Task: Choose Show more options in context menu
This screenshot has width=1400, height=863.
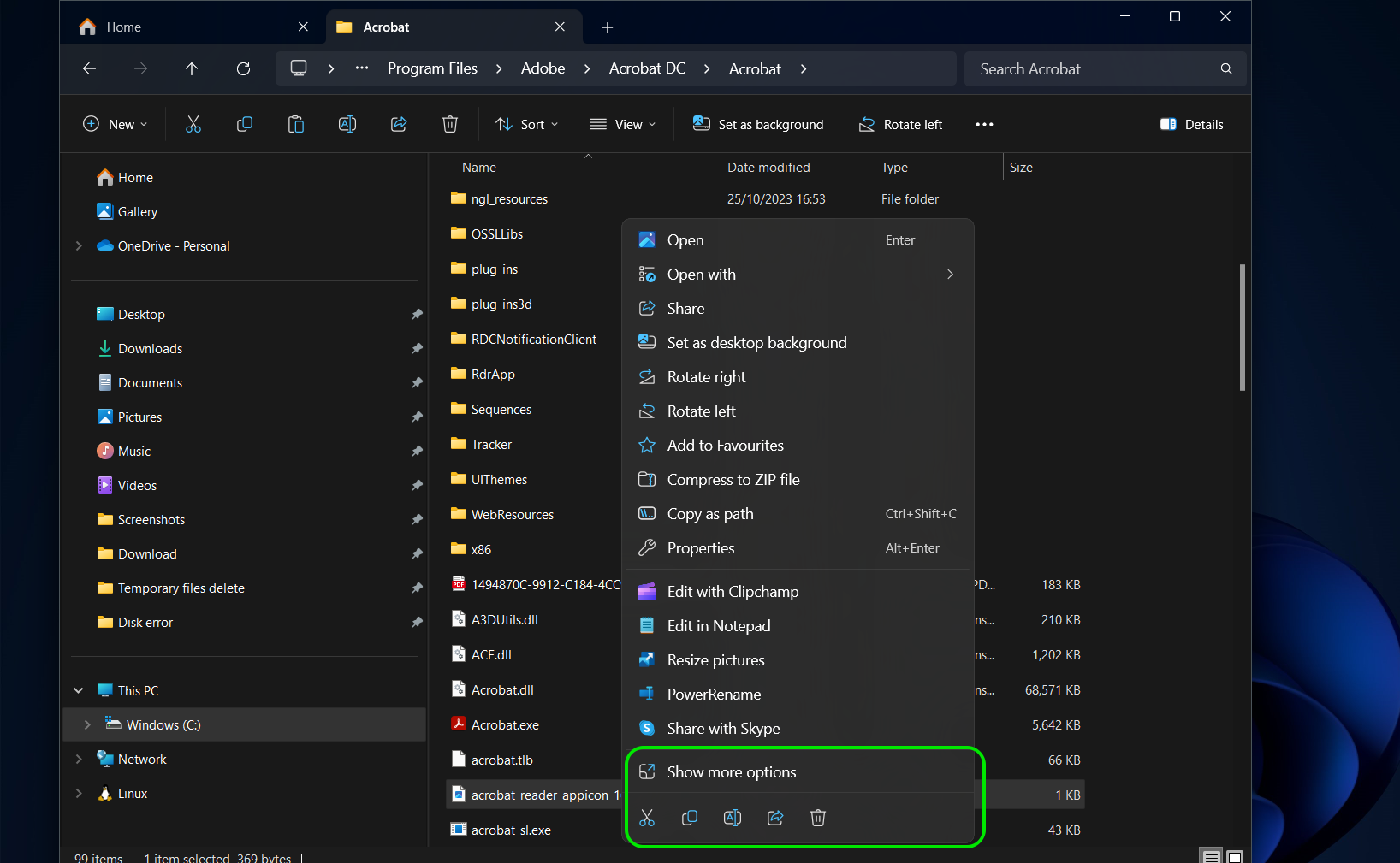Action: (732, 772)
